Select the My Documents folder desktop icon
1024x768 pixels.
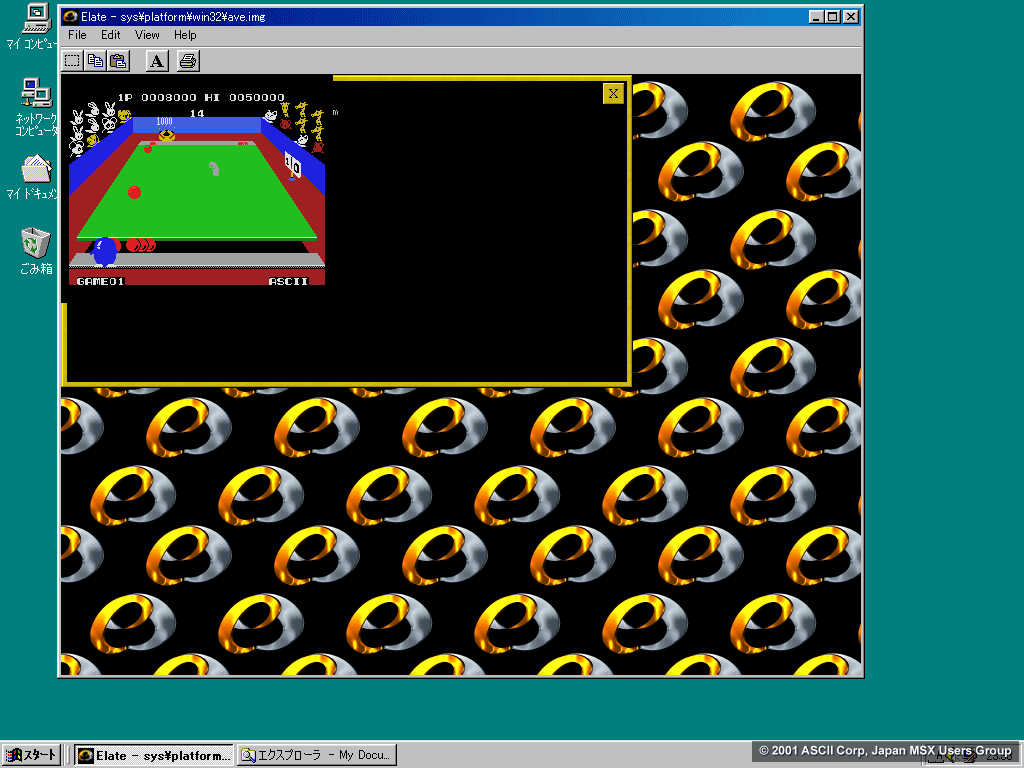point(34,176)
